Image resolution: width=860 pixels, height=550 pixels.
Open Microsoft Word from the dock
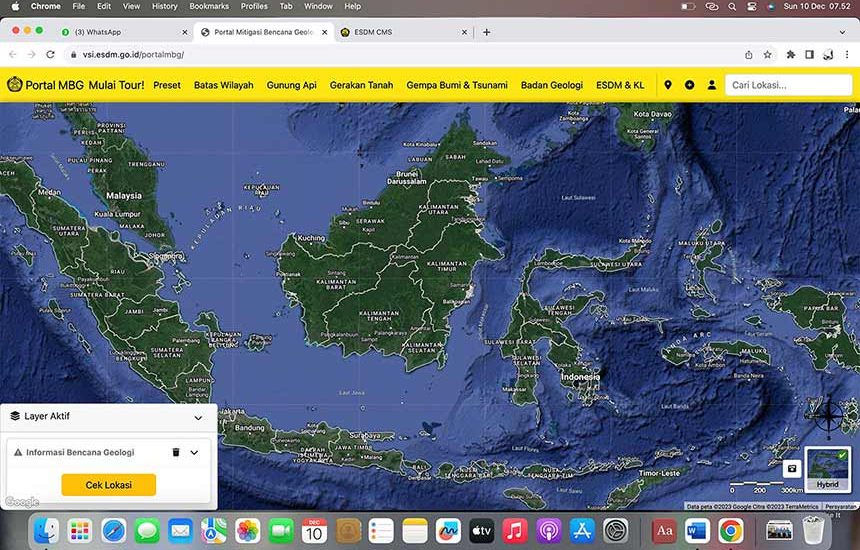click(x=697, y=531)
